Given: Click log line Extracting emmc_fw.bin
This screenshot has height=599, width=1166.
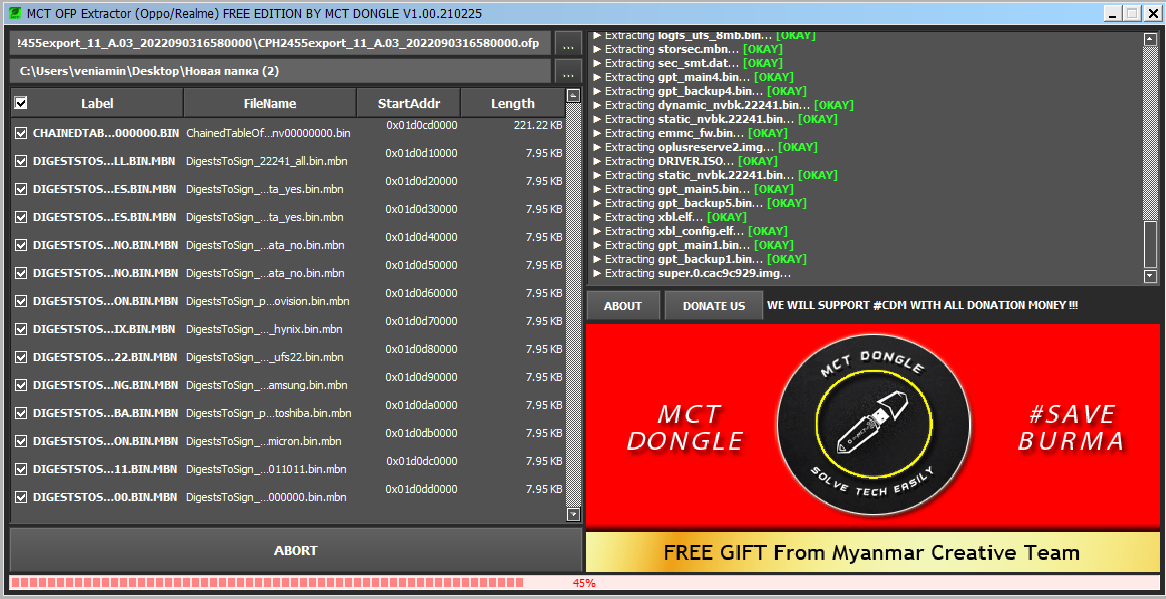Looking at the screenshot, I should pos(689,133).
